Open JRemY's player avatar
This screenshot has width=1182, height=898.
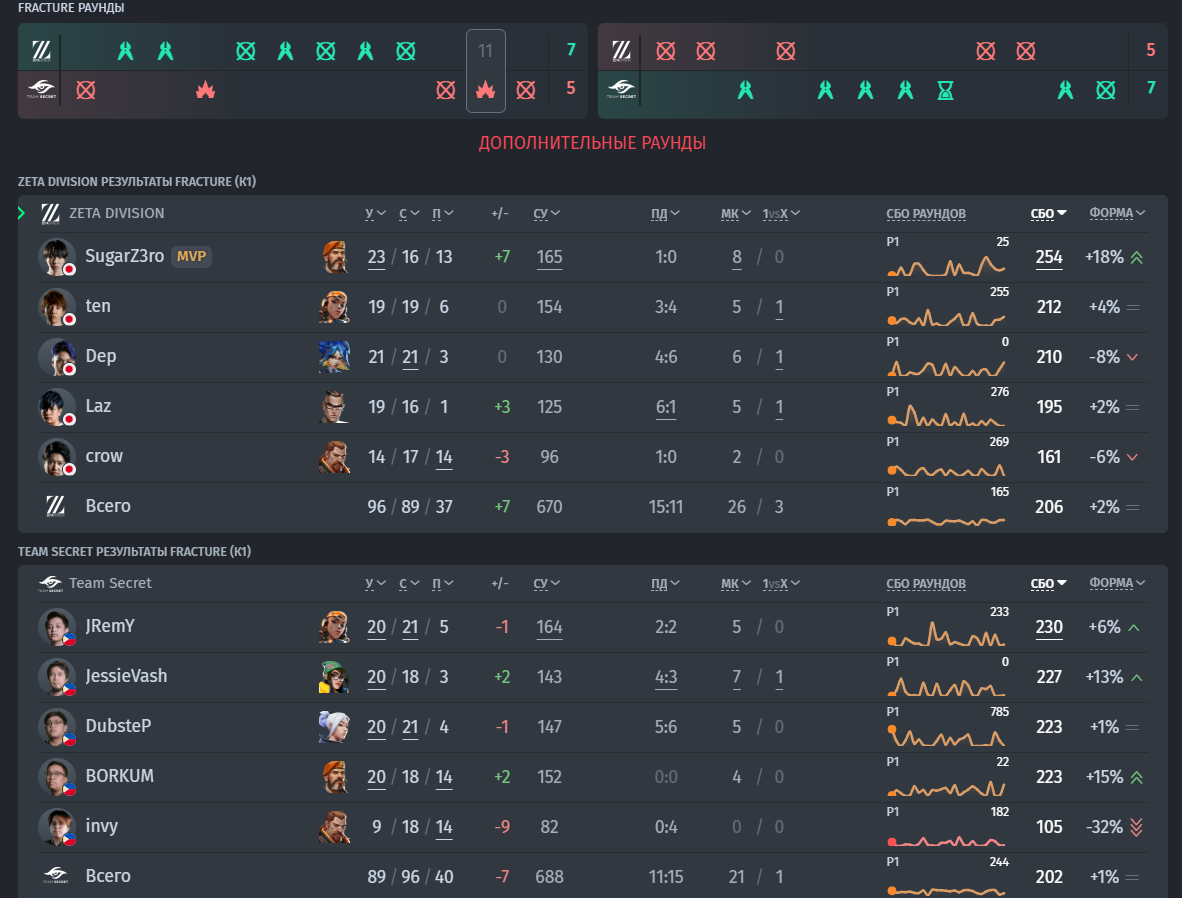click(57, 627)
